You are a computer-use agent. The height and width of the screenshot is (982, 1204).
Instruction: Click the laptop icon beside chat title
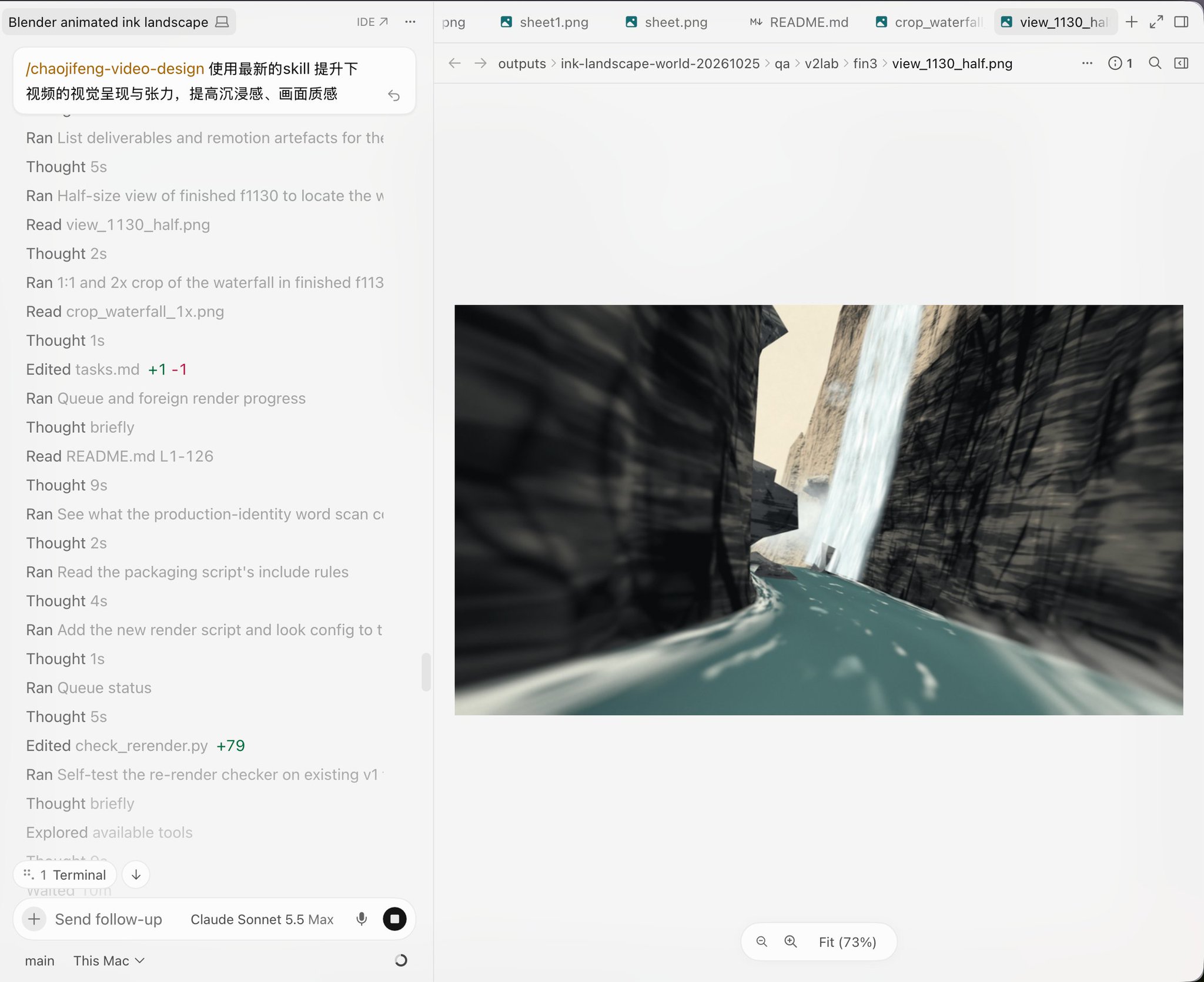222,22
